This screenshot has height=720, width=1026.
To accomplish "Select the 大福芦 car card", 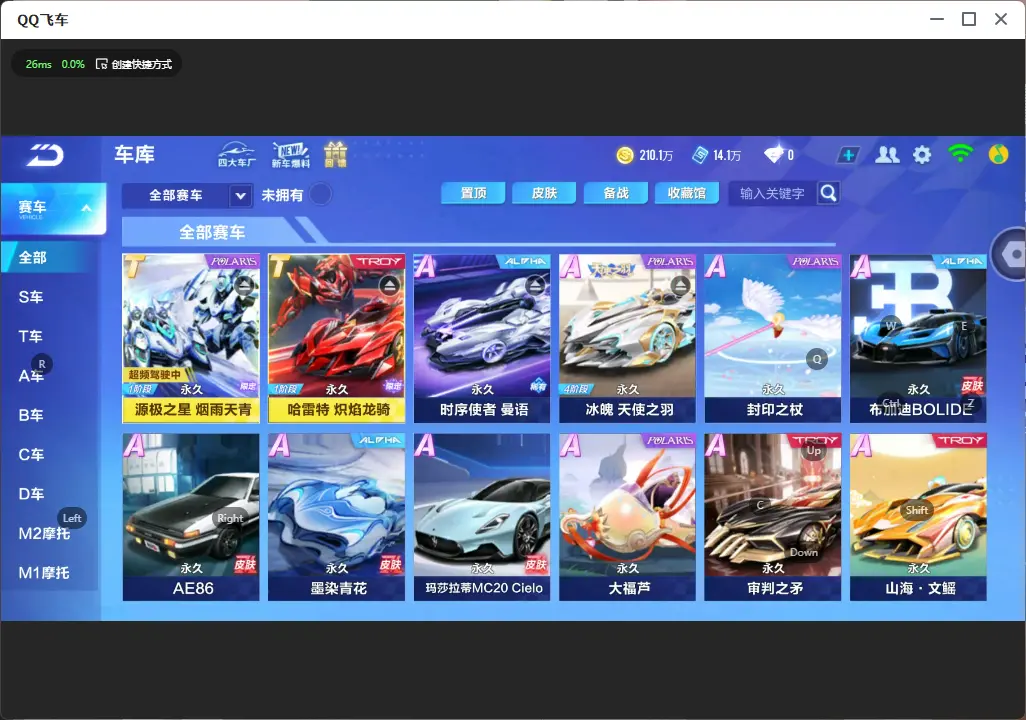I will 628,517.
